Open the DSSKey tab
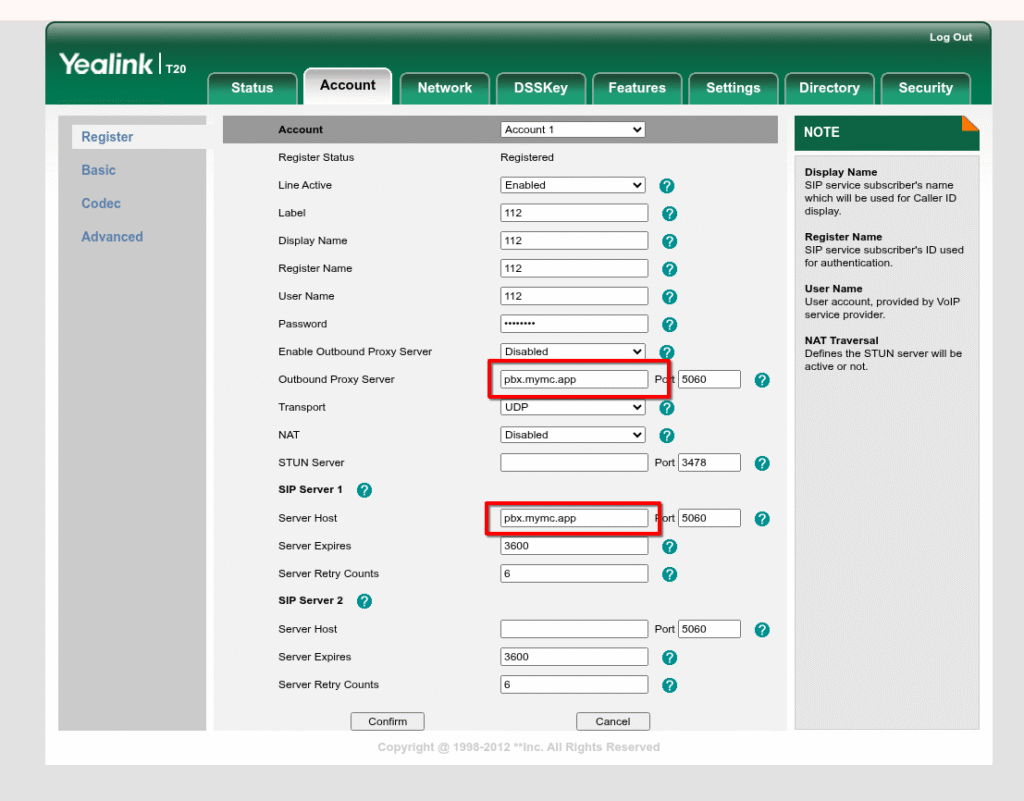Screen dimensions: 1024x801 (540, 88)
